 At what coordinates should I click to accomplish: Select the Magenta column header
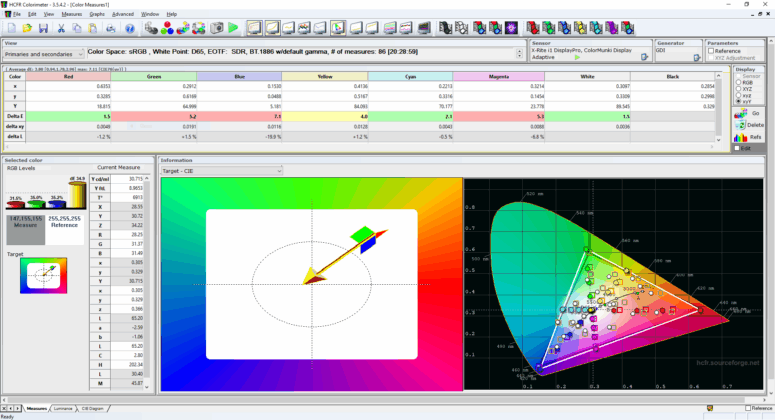(499, 77)
